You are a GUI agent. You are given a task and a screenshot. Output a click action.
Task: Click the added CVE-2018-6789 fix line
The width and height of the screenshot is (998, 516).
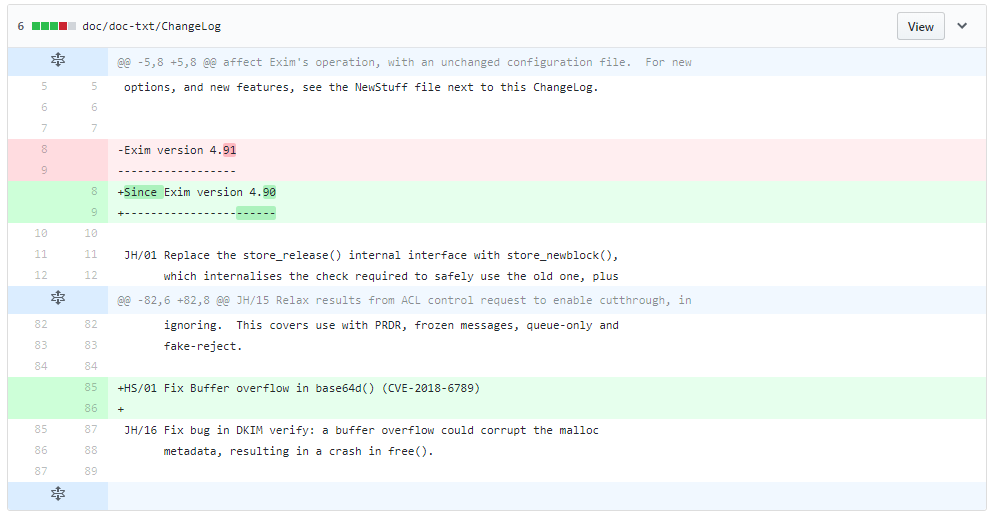[300, 388]
